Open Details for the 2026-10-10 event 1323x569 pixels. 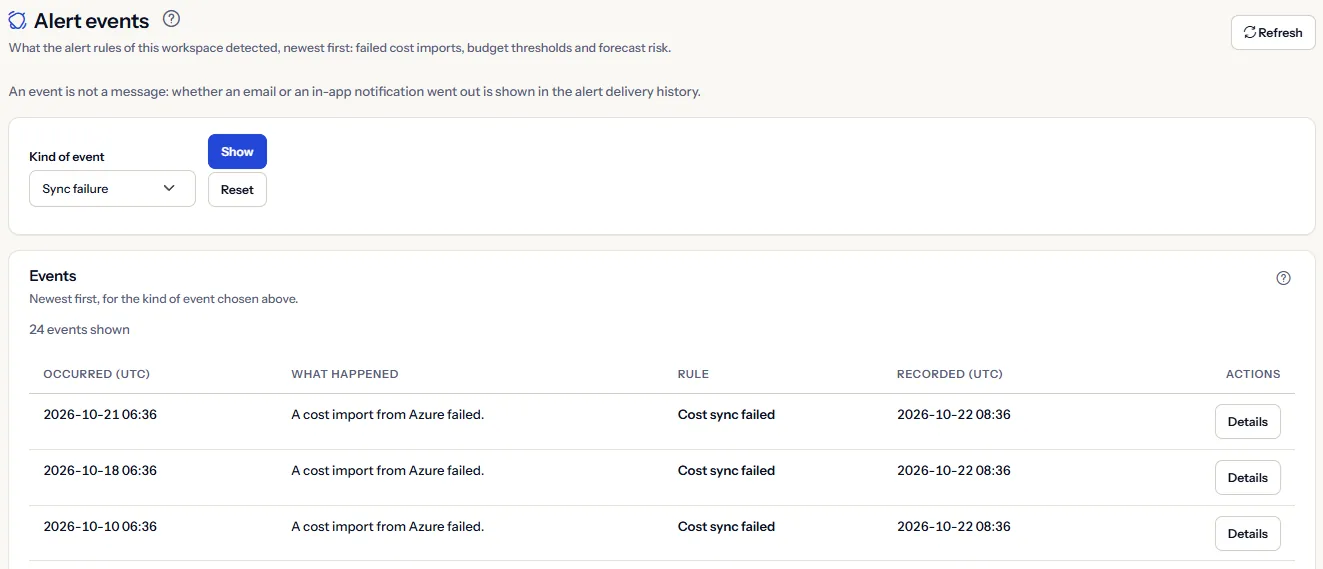(1247, 534)
